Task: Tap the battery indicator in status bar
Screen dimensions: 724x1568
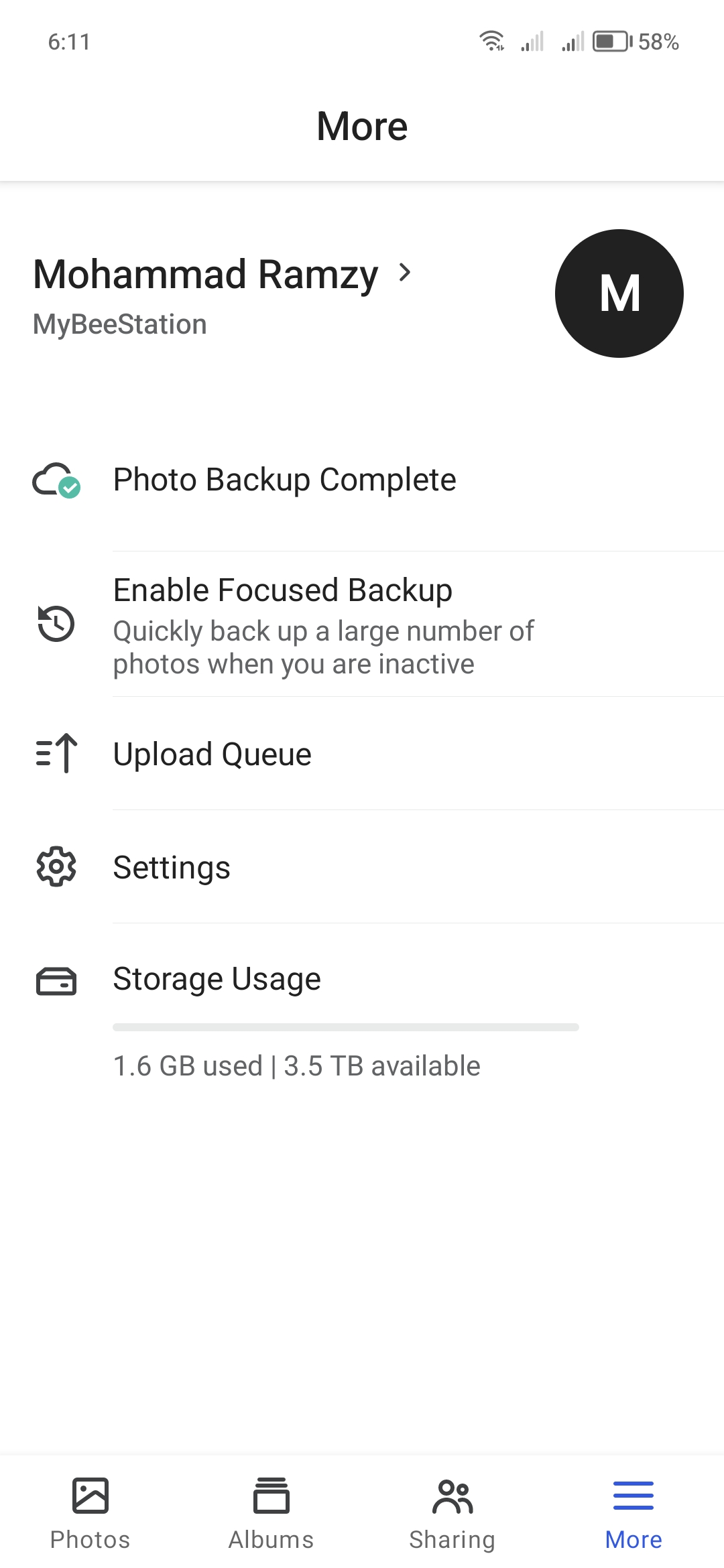Action: click(x=611, y=42)
